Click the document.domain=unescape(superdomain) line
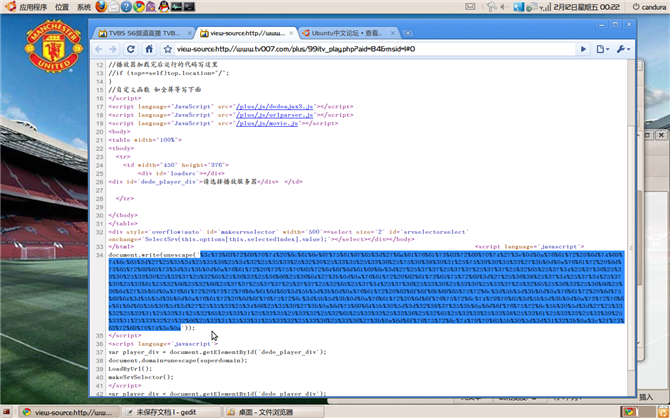 coord(178,360)
